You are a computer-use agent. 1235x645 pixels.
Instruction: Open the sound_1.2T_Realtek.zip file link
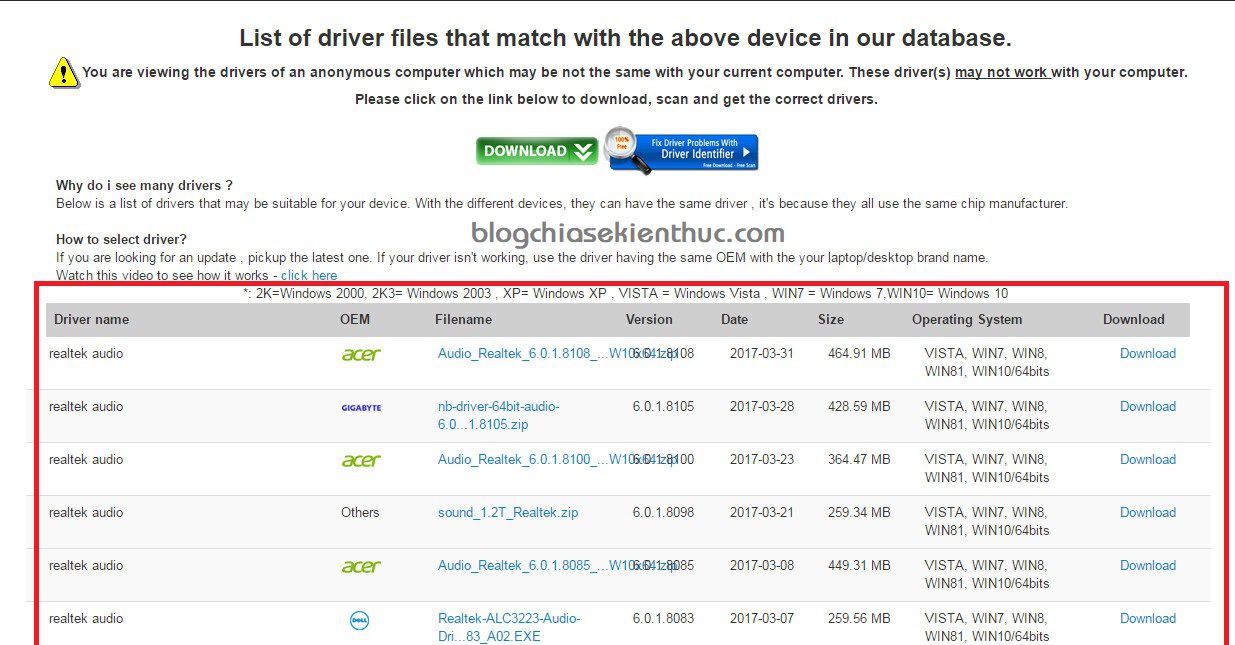click(x=508, y=512)
